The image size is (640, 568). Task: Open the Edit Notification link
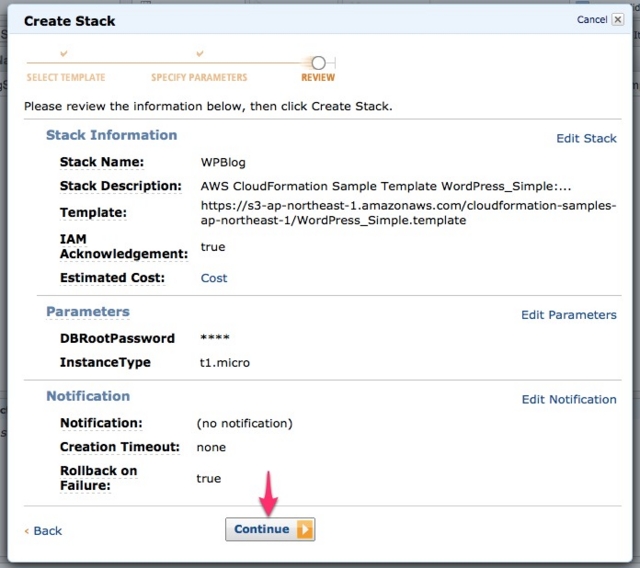point(569,399)
